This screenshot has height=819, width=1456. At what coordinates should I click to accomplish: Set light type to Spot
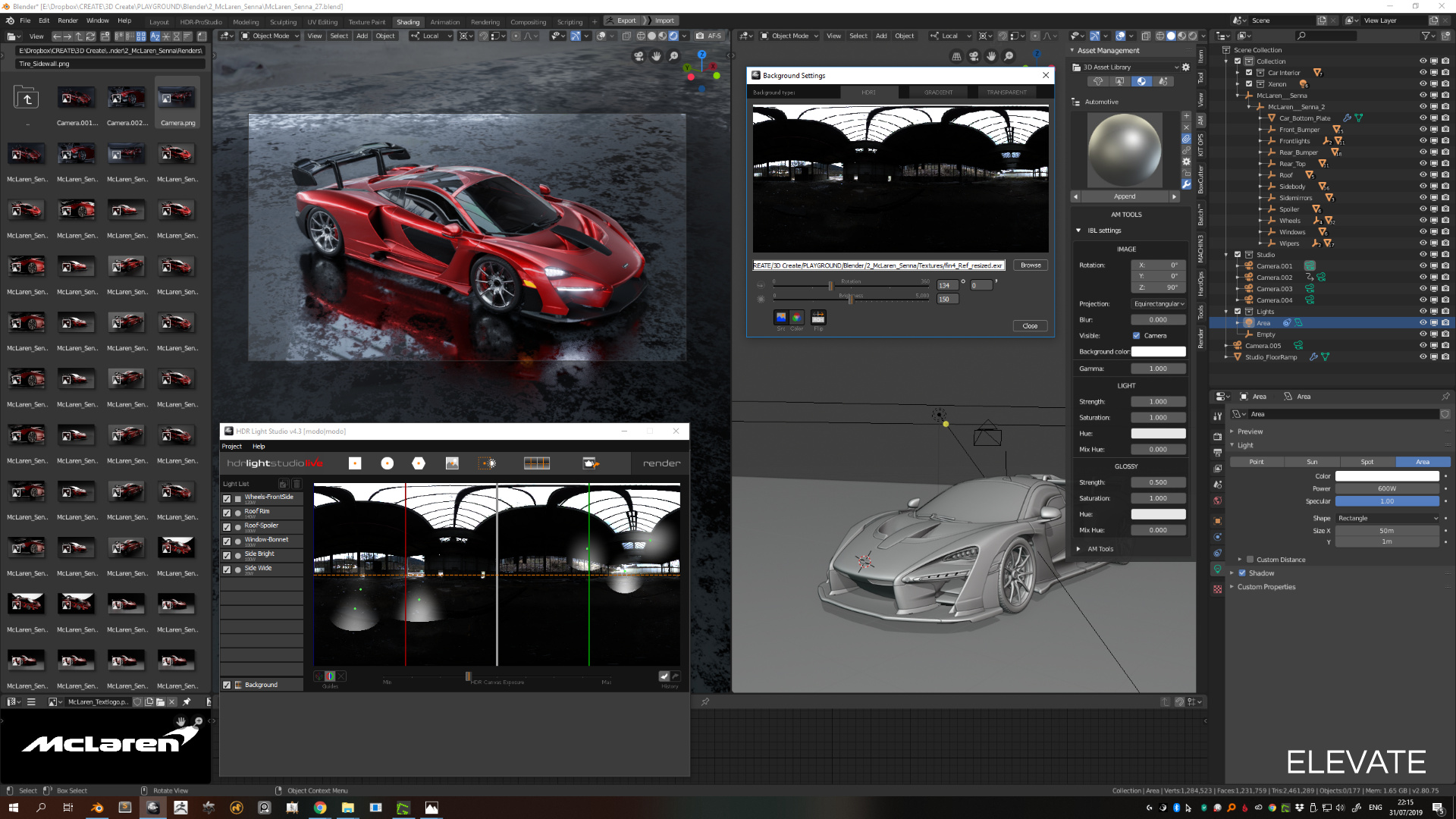1367,462
